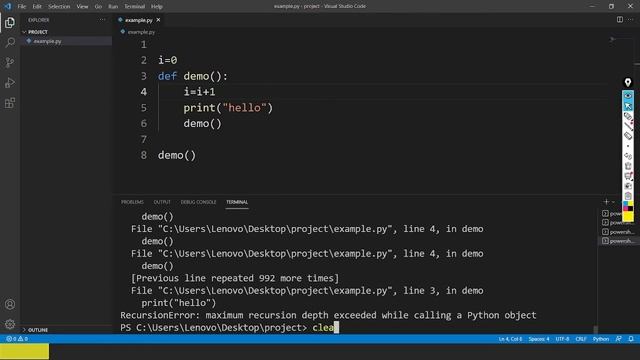Click the pin marker atop annotation toolbar
Viewport: 640px width, 360px height.
(628, 83)
